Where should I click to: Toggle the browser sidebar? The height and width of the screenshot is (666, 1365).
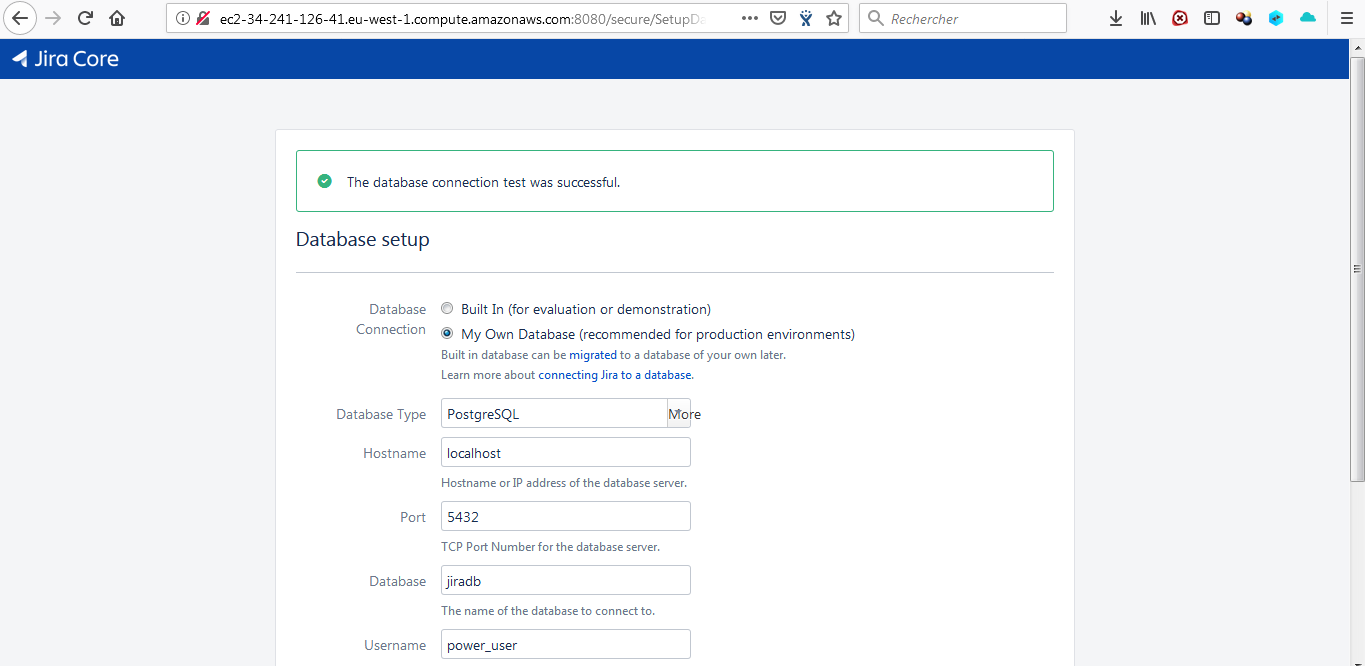point(1212,18)
